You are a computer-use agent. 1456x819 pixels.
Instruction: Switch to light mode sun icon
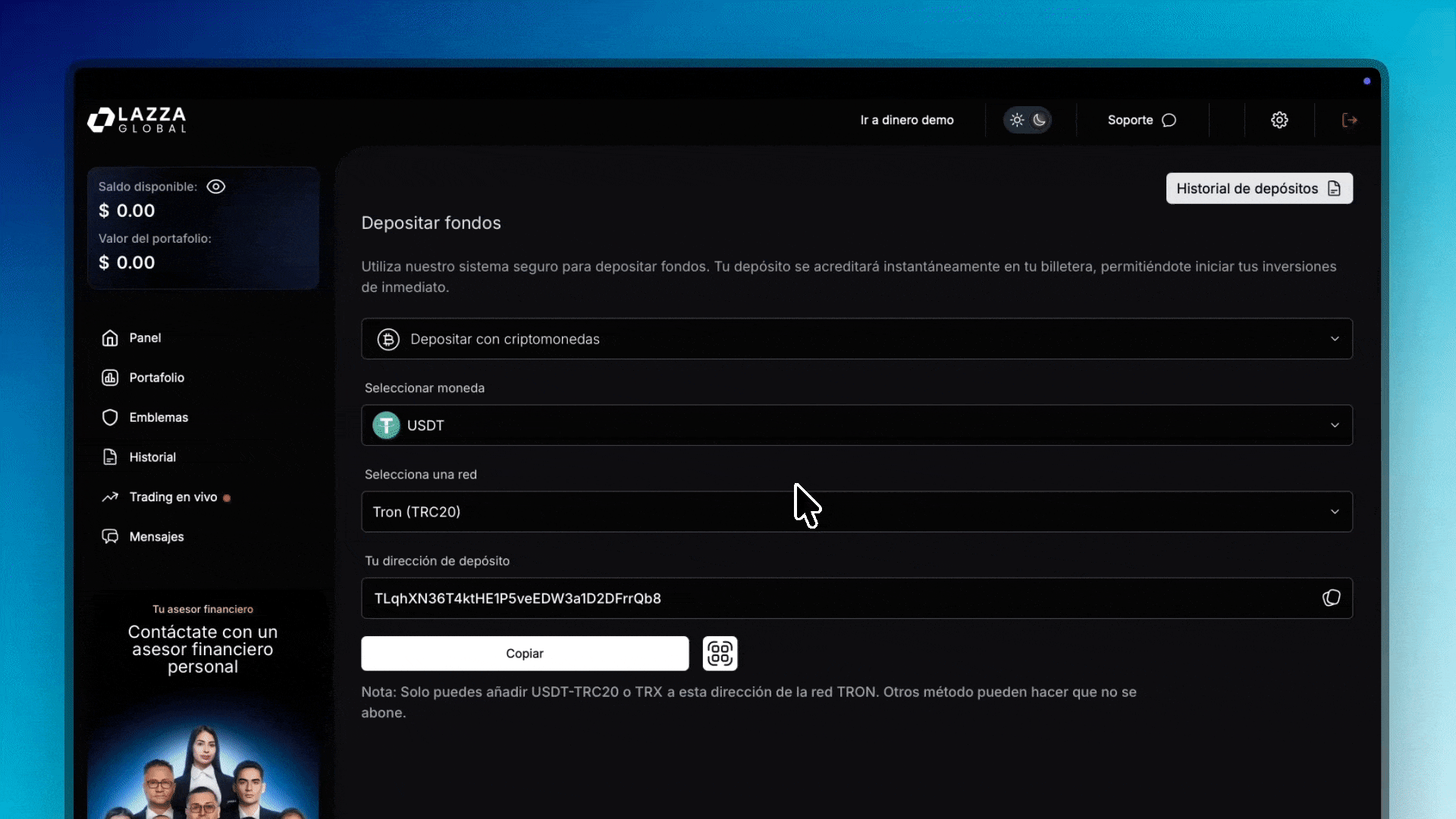tap(1017, 120)
